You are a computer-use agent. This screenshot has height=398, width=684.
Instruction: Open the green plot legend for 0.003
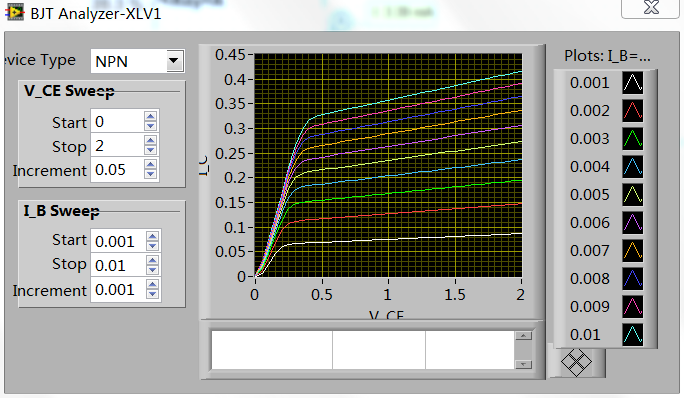633,139
